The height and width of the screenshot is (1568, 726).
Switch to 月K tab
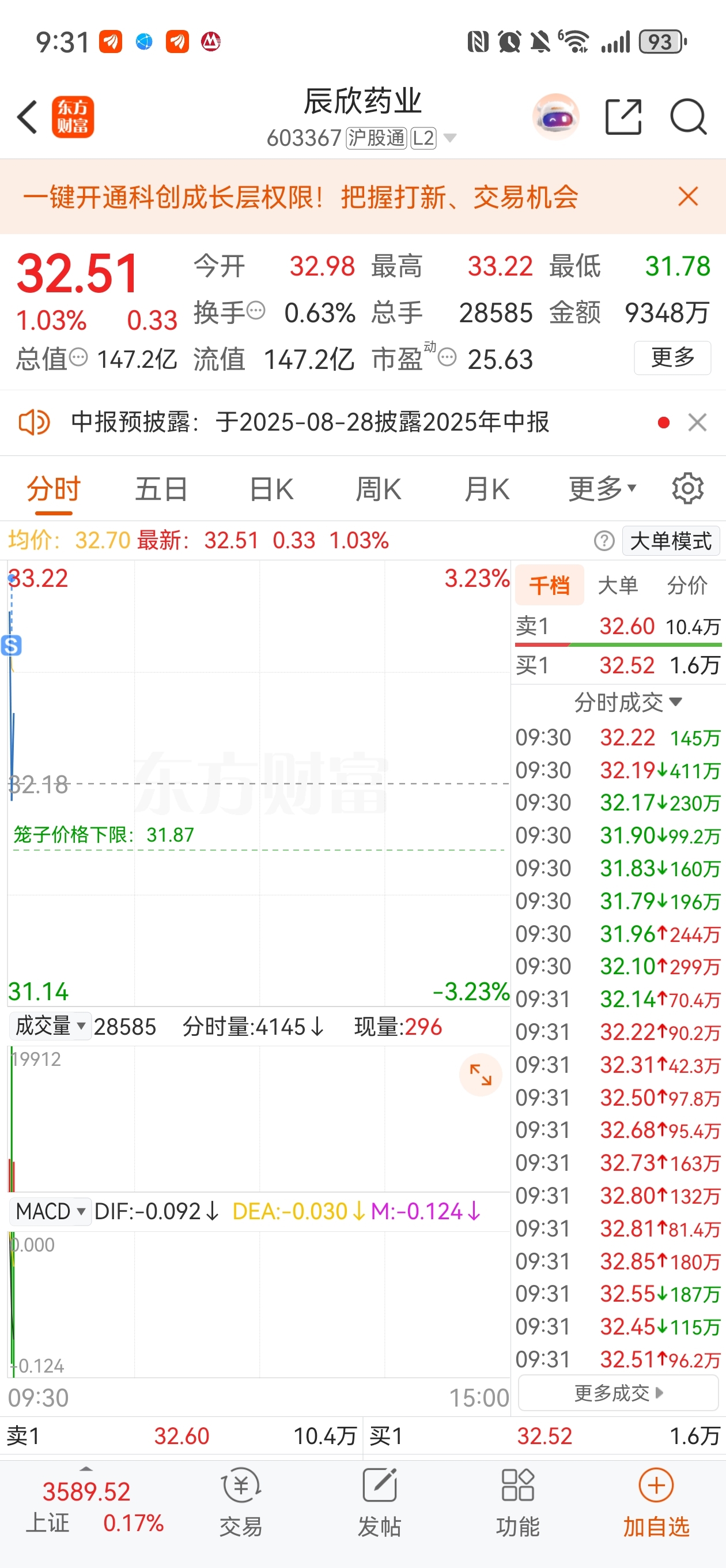pos(487,488)
